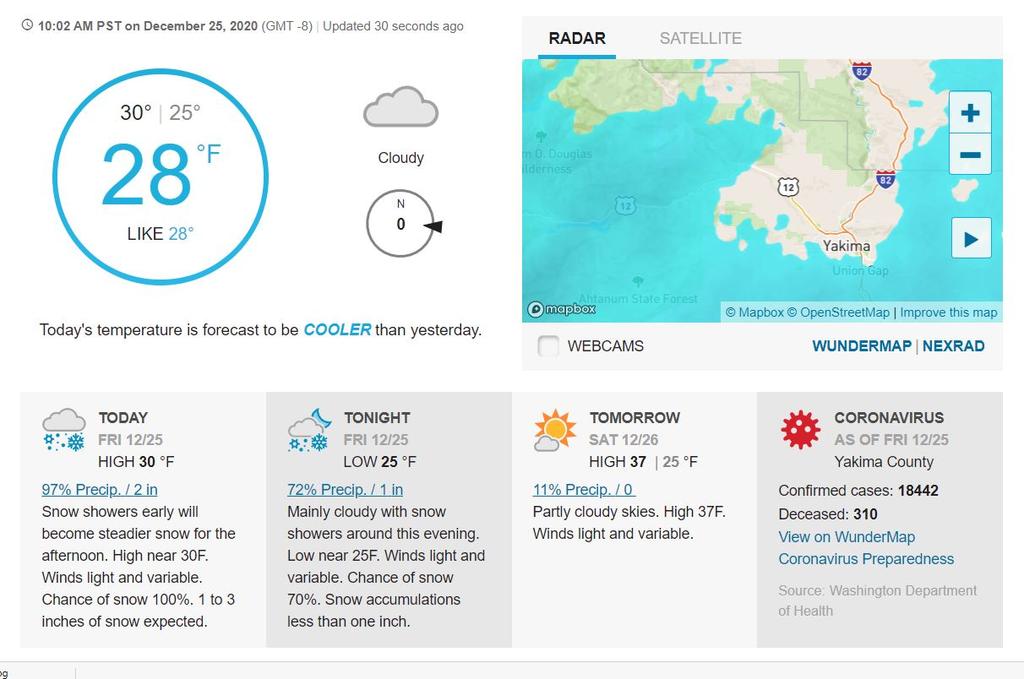1024x679 pixels.
Task: Click the Today snow cloud icon
Action: 63,430
